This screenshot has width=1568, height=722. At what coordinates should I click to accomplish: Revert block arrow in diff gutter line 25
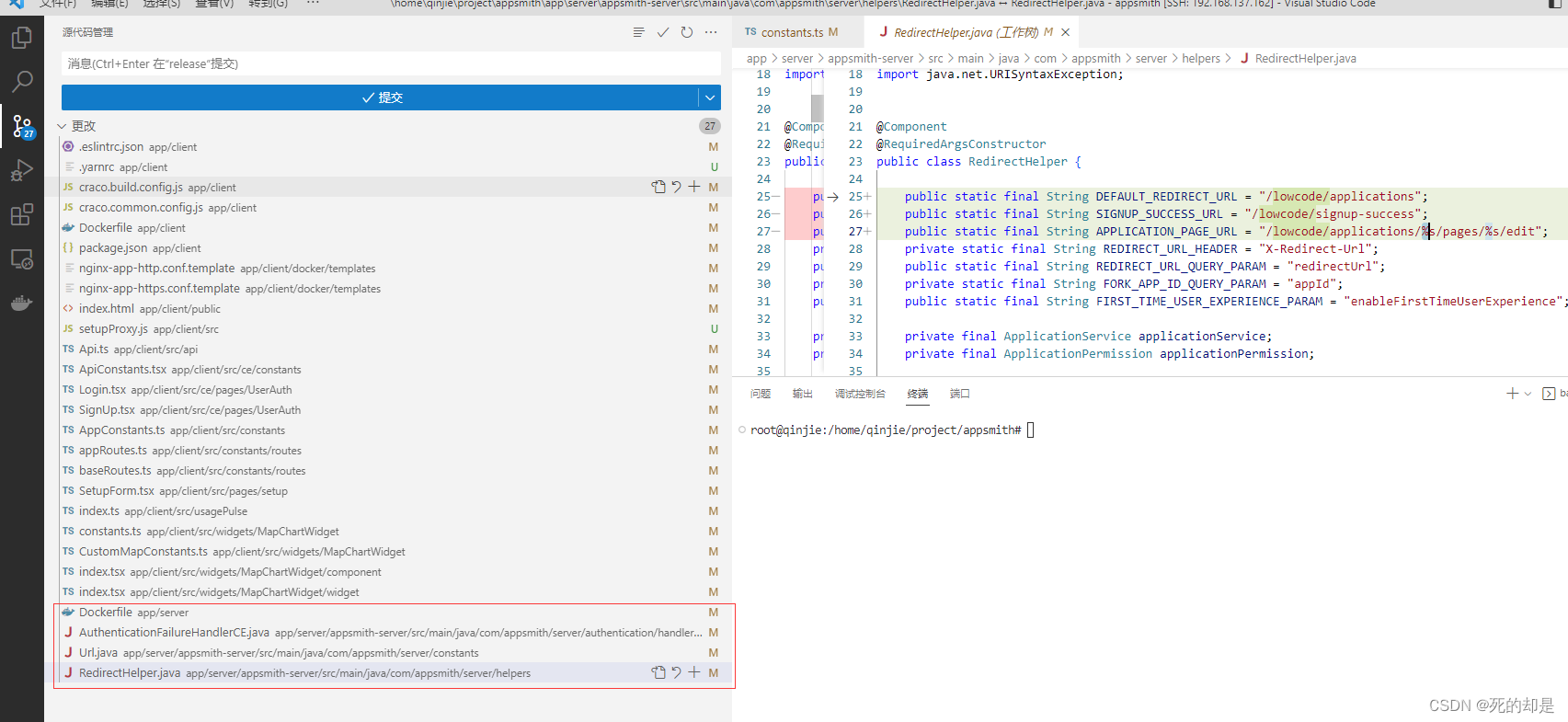[x=832, y=197]
